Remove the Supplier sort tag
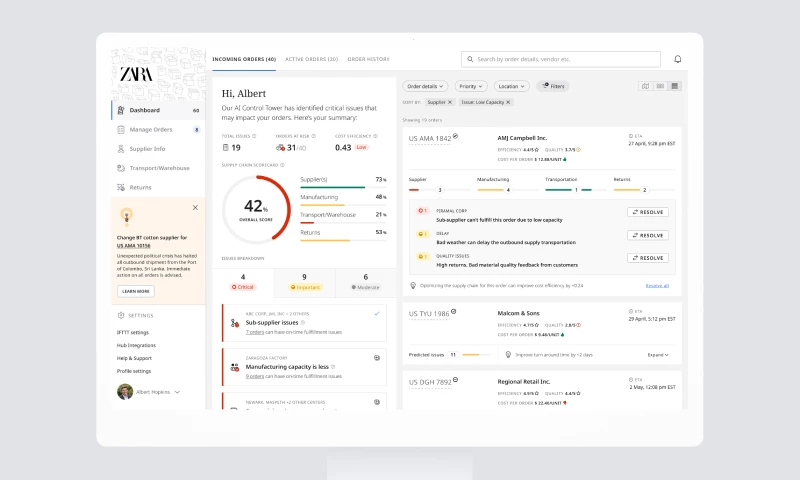The image size is (800, 480). coord(450,102)
